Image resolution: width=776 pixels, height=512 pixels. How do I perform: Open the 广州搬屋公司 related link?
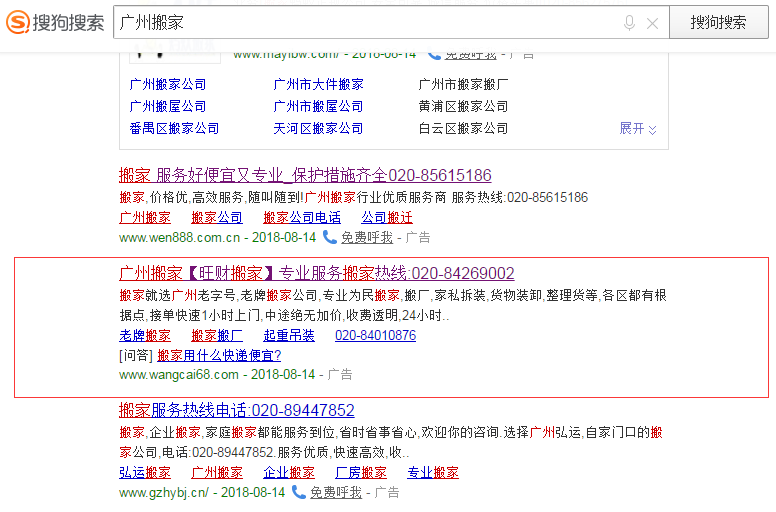(168, 106)
